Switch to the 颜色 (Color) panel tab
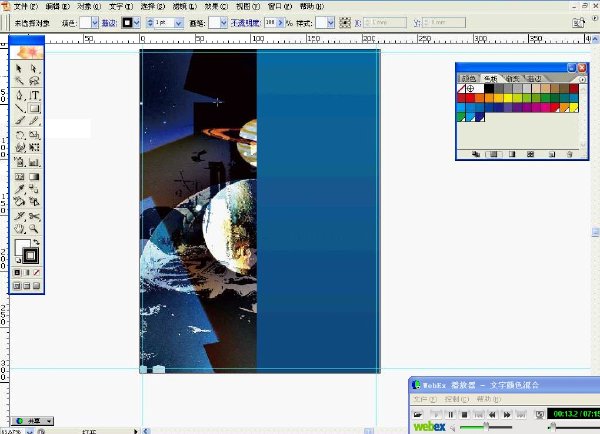The height and width of the screenshot is (434, 600). 468,78
